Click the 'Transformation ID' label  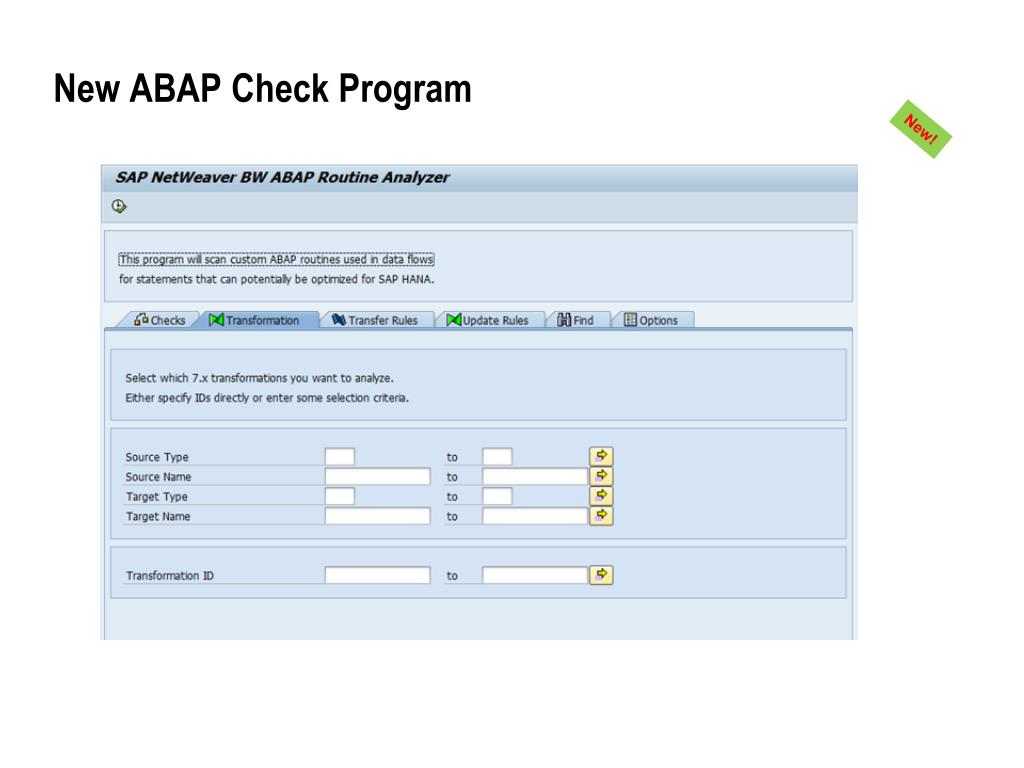[x=170, y=575]
